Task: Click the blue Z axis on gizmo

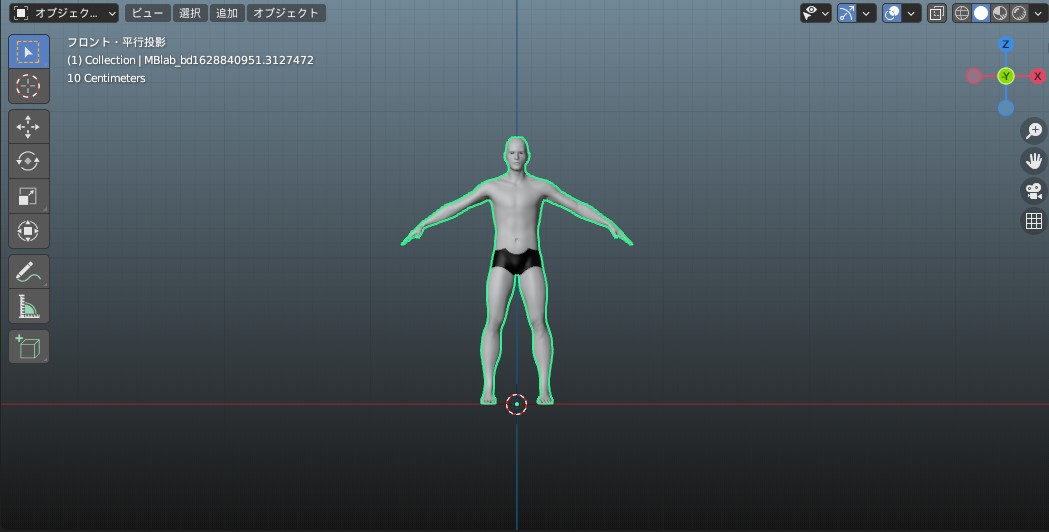Action: [1006, 44]
